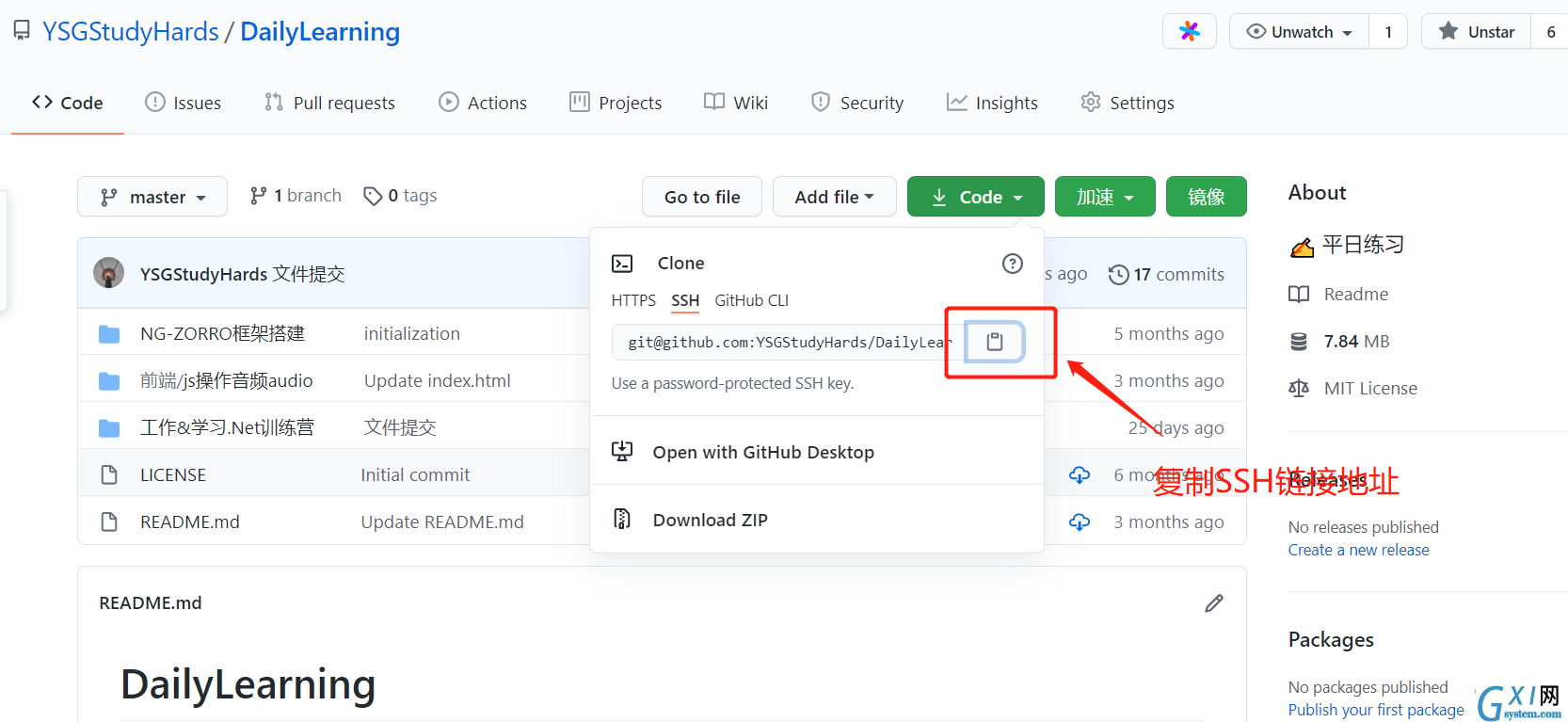Viewport: 1568px width, 722px height.
Task: Click the file icon next to README.md
Action: click(x=109, y=521)
